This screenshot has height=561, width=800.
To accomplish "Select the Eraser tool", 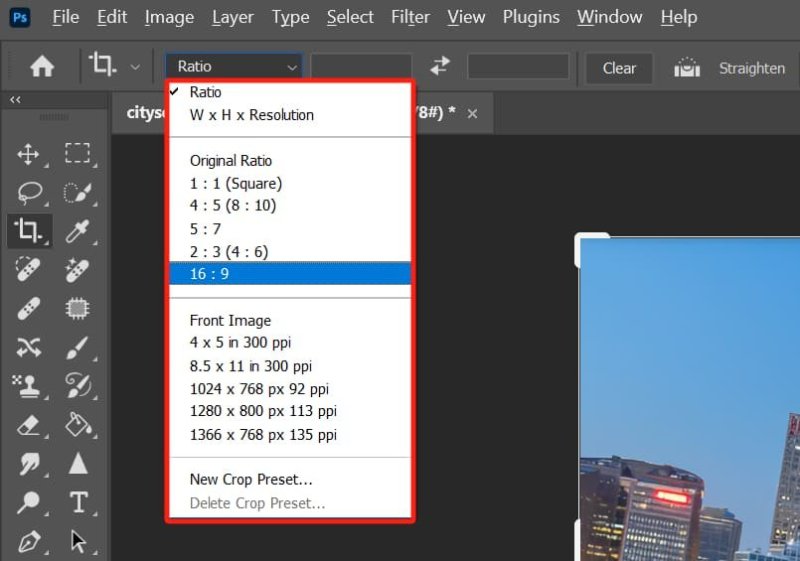I will pyautogui.click(x=28, y=424).
